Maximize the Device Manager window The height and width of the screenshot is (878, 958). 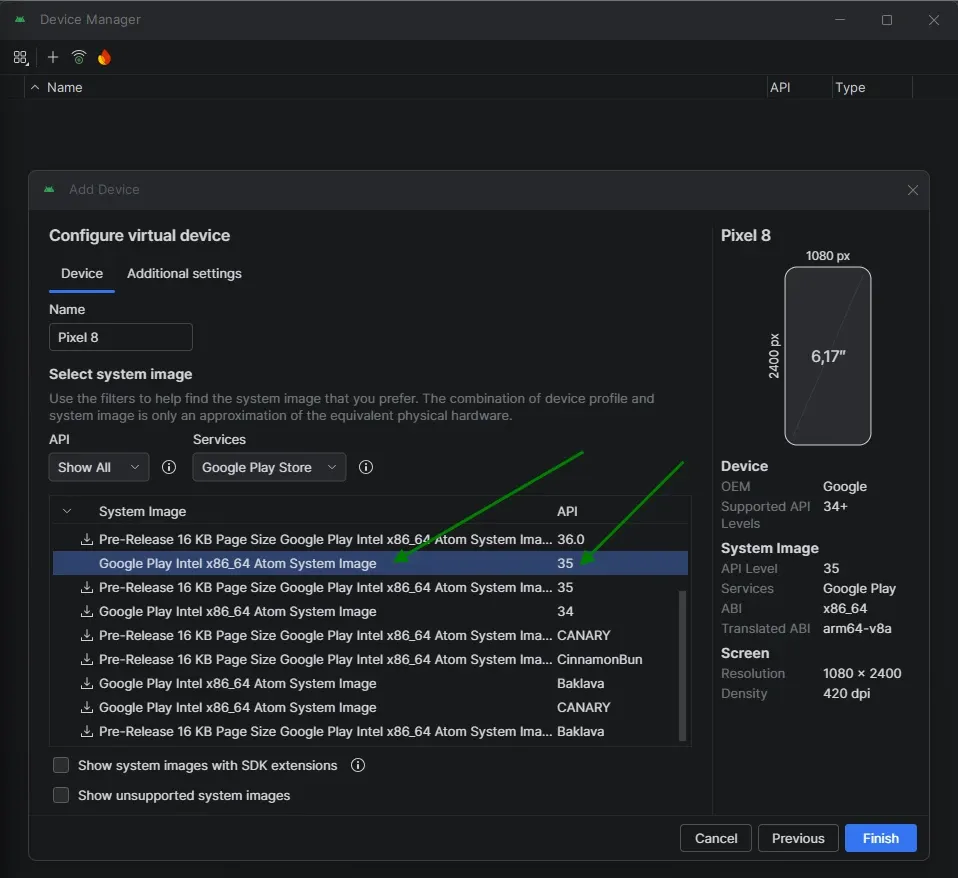point(887,20)
